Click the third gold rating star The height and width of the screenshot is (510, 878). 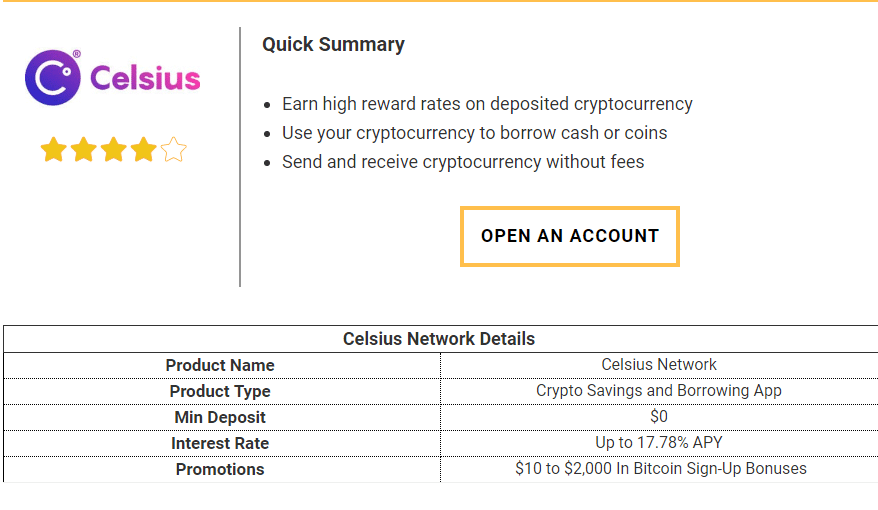pos(114,149)
